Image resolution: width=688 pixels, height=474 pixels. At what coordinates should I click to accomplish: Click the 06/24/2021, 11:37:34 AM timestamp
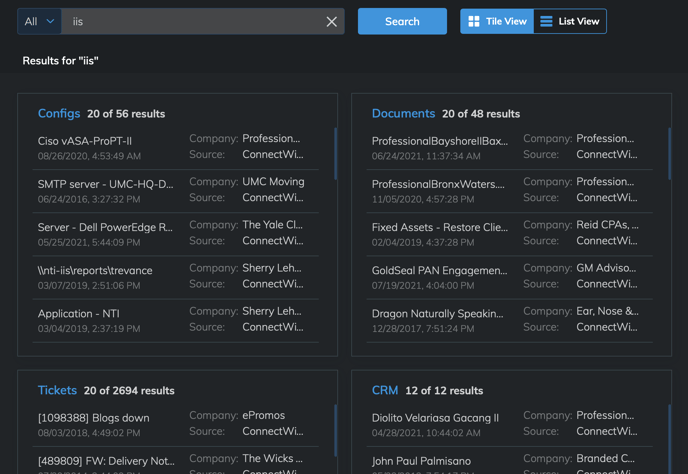tap(426, 156)
